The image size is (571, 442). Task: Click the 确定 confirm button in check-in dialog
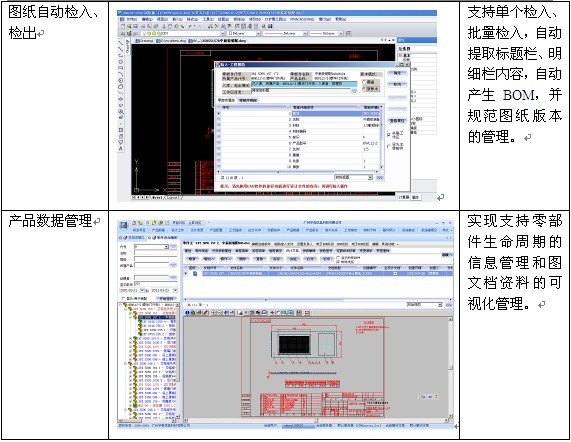point(397,73)
